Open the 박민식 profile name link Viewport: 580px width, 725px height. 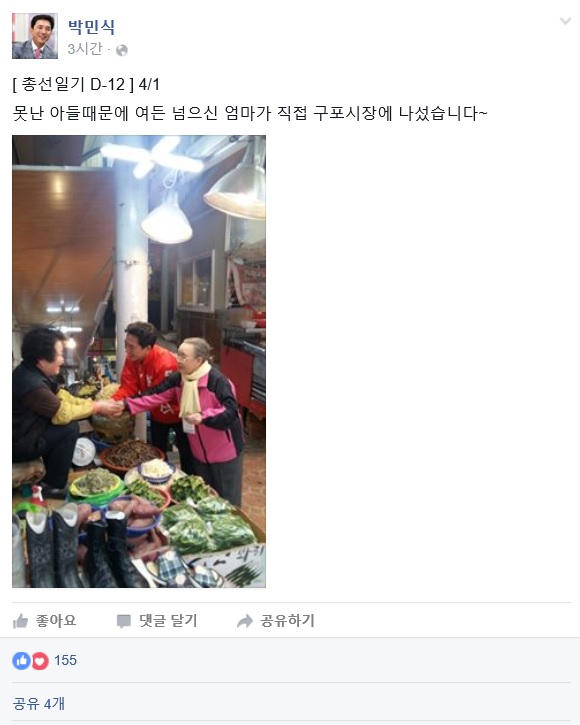tap(91, 26)
